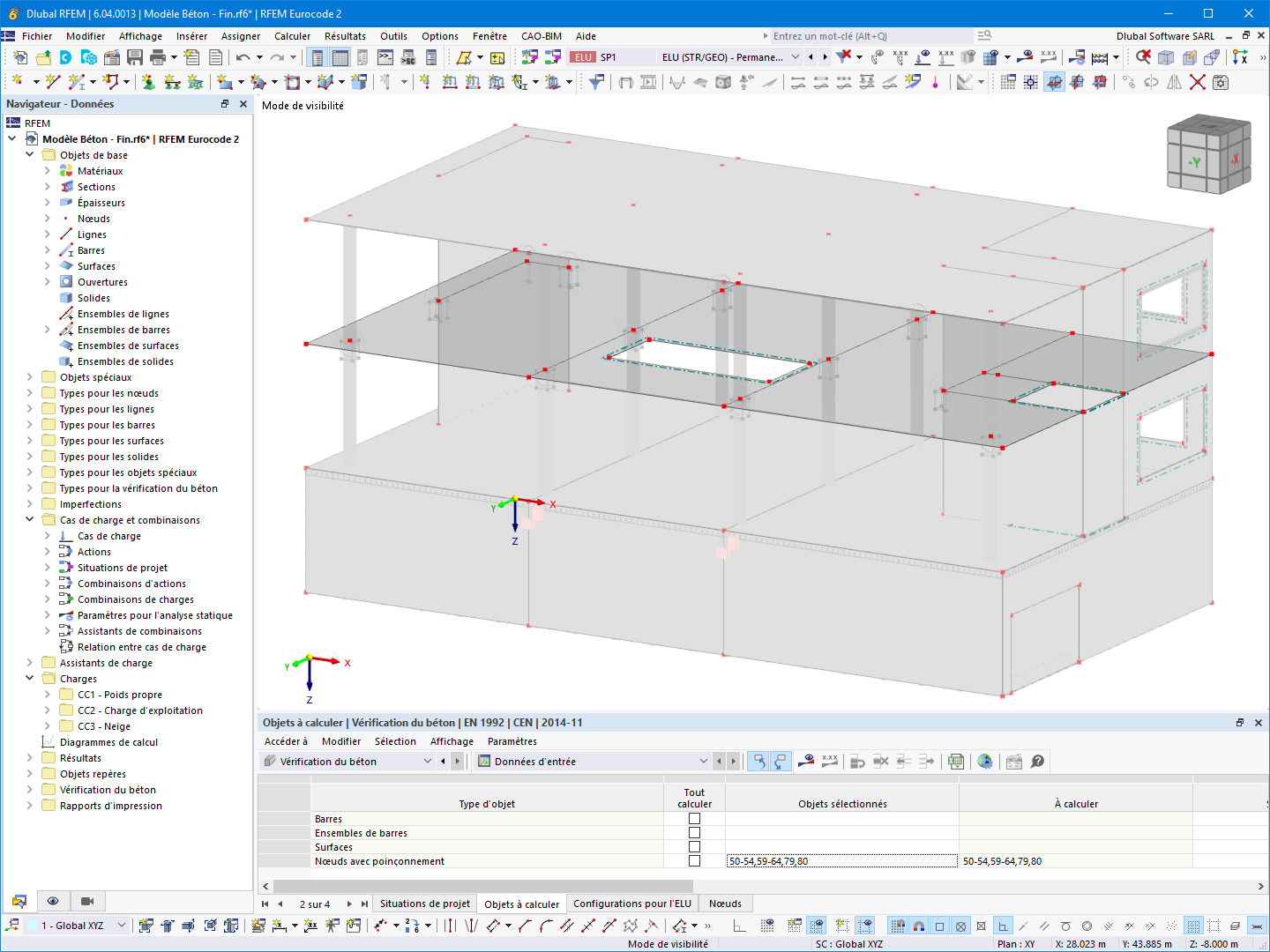The width and height of the screenshot is (1270, 952).
Task: Open the 'Données d'entrée' dropdown
Action: (x=703, y=762)
